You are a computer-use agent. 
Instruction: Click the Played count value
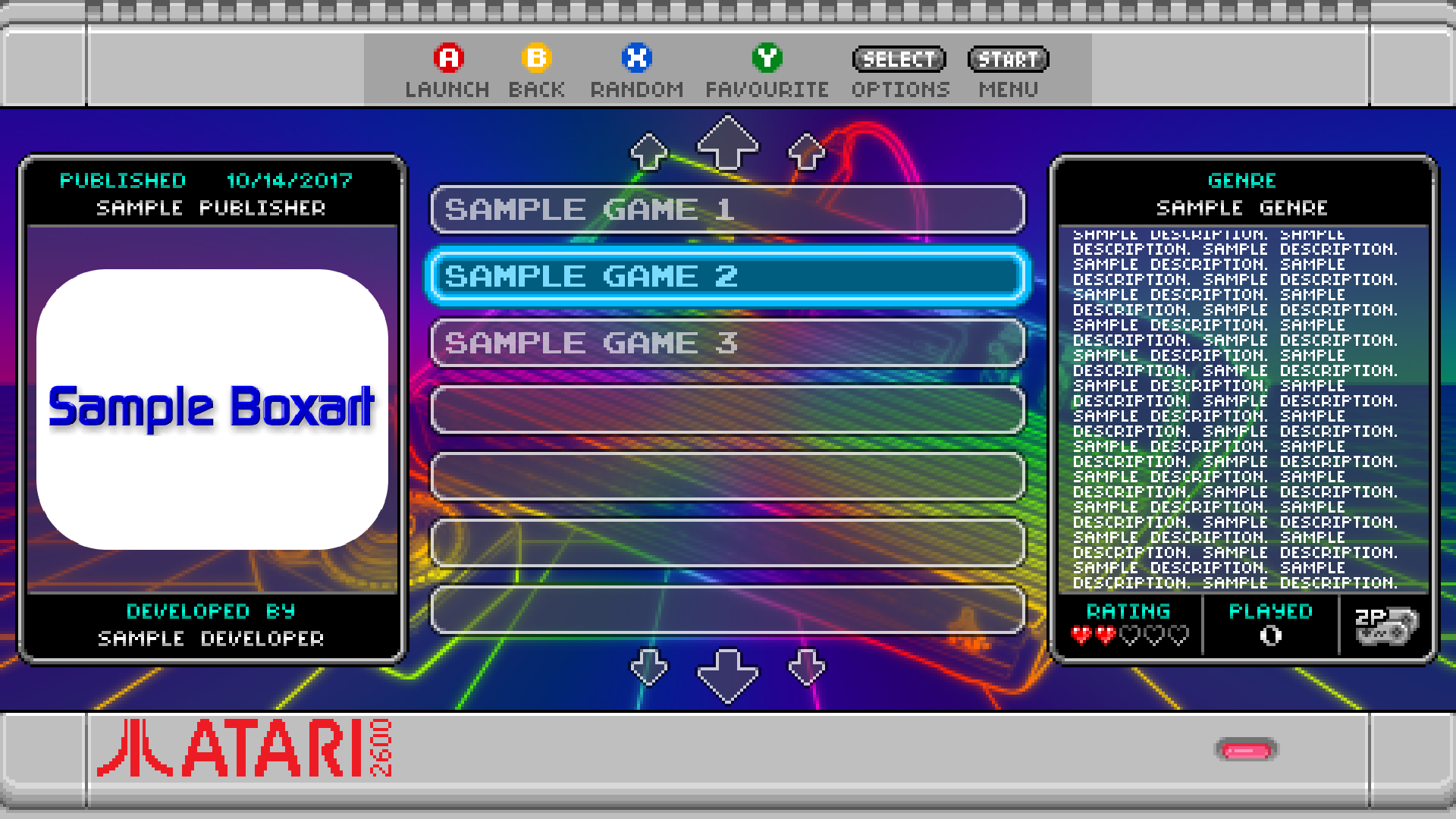(1270, 635)
